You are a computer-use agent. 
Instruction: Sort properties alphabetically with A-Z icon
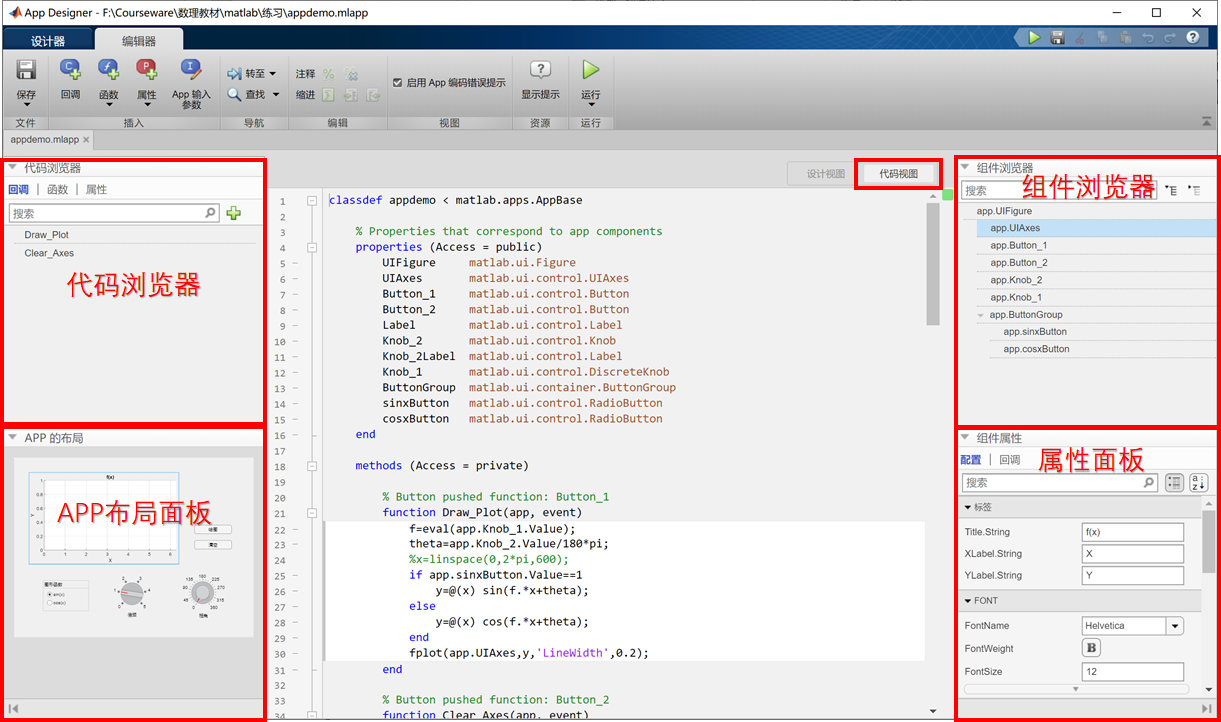pos(1198,483)
